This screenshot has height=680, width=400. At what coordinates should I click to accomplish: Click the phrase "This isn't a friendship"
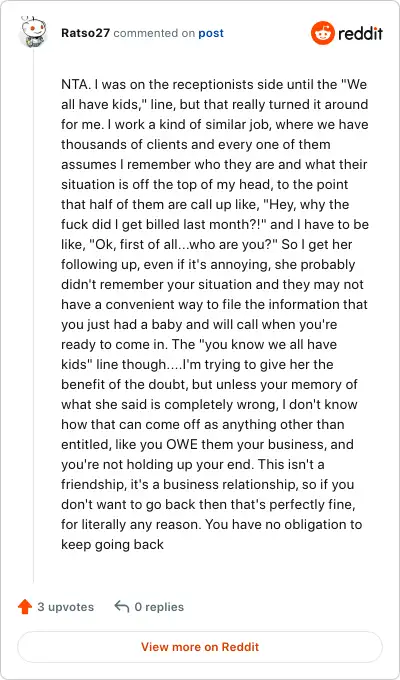(x=193, y=474)
